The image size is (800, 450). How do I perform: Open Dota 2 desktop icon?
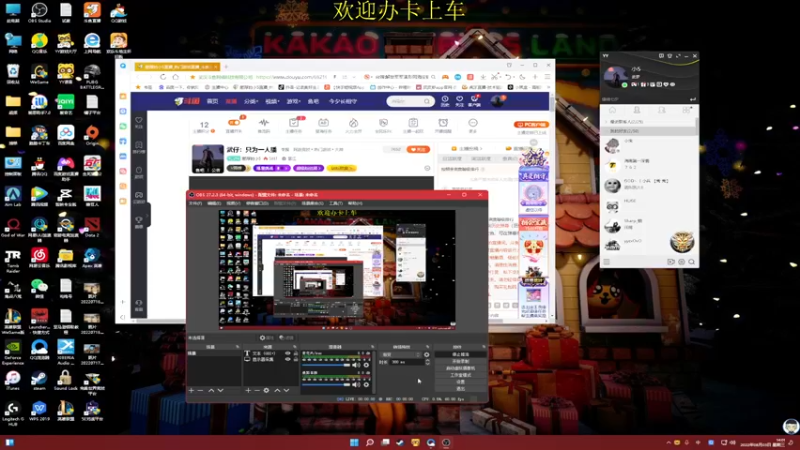[92, 227]
